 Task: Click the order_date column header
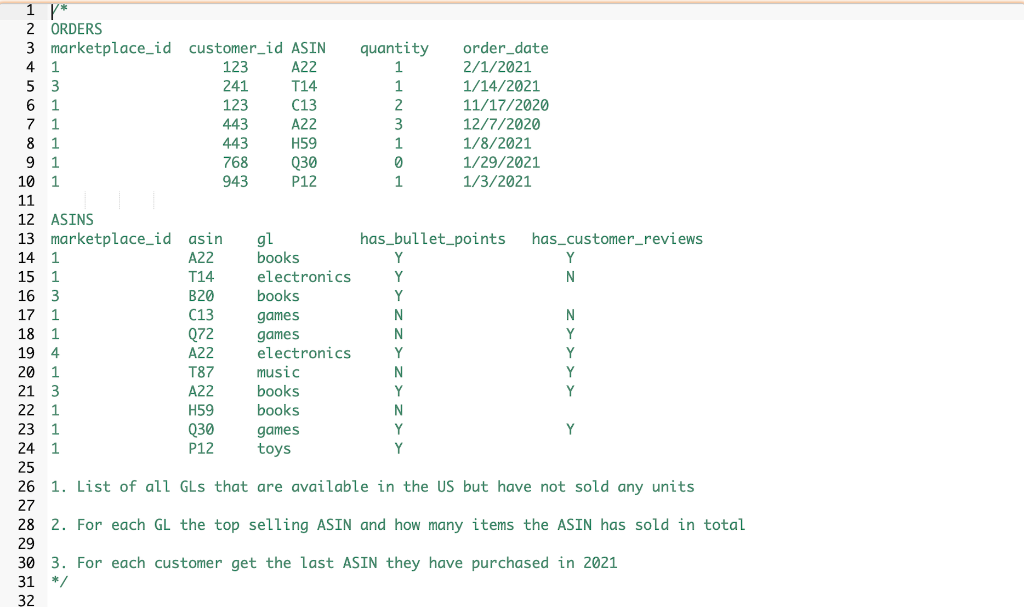point(505,48)
